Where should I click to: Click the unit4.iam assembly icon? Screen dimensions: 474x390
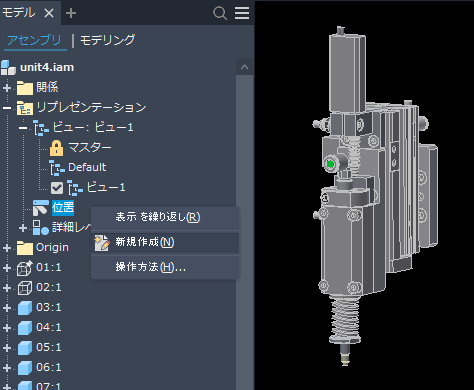[x=8, y=67]
